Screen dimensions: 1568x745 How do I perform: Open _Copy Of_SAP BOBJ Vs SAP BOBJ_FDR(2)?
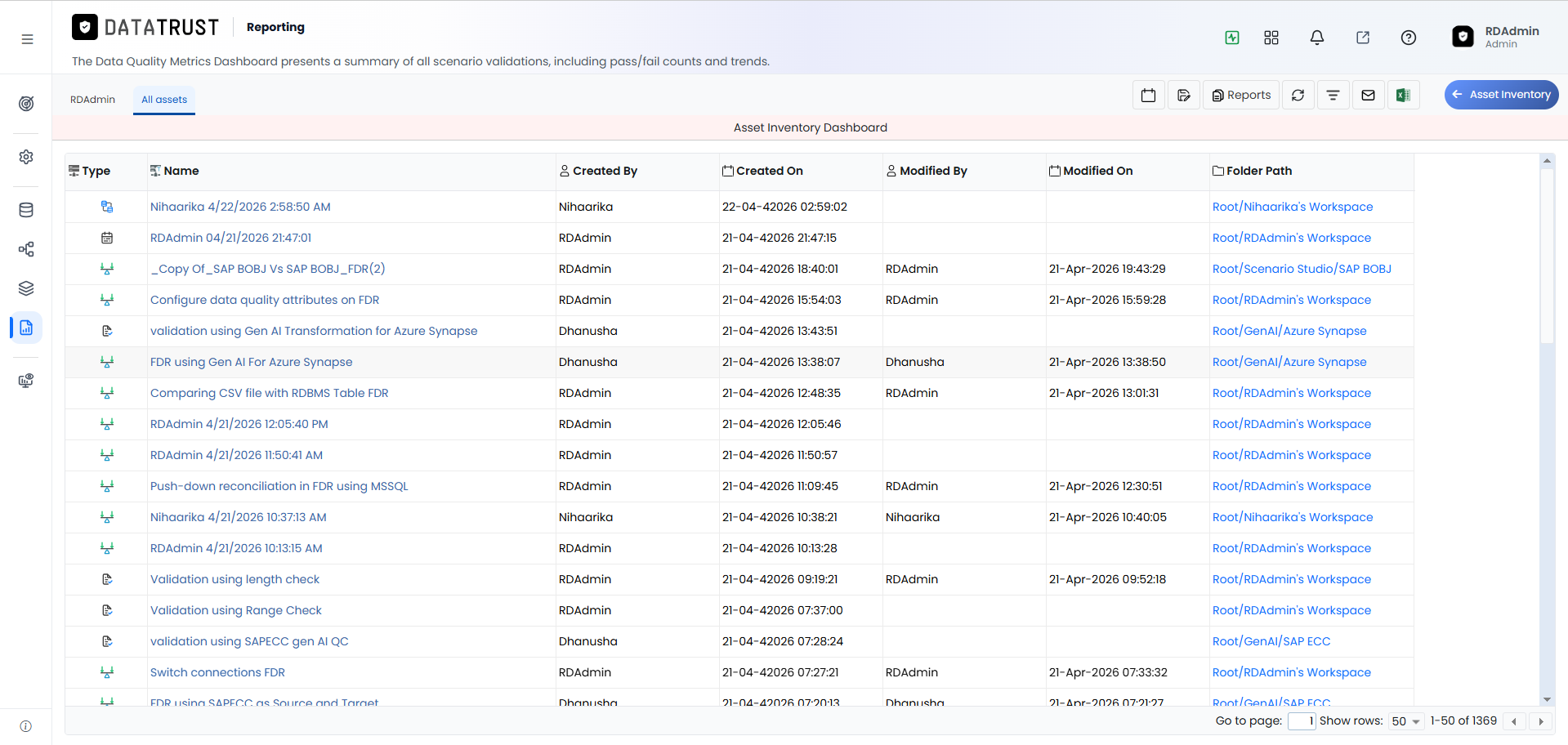click(268, 269)
